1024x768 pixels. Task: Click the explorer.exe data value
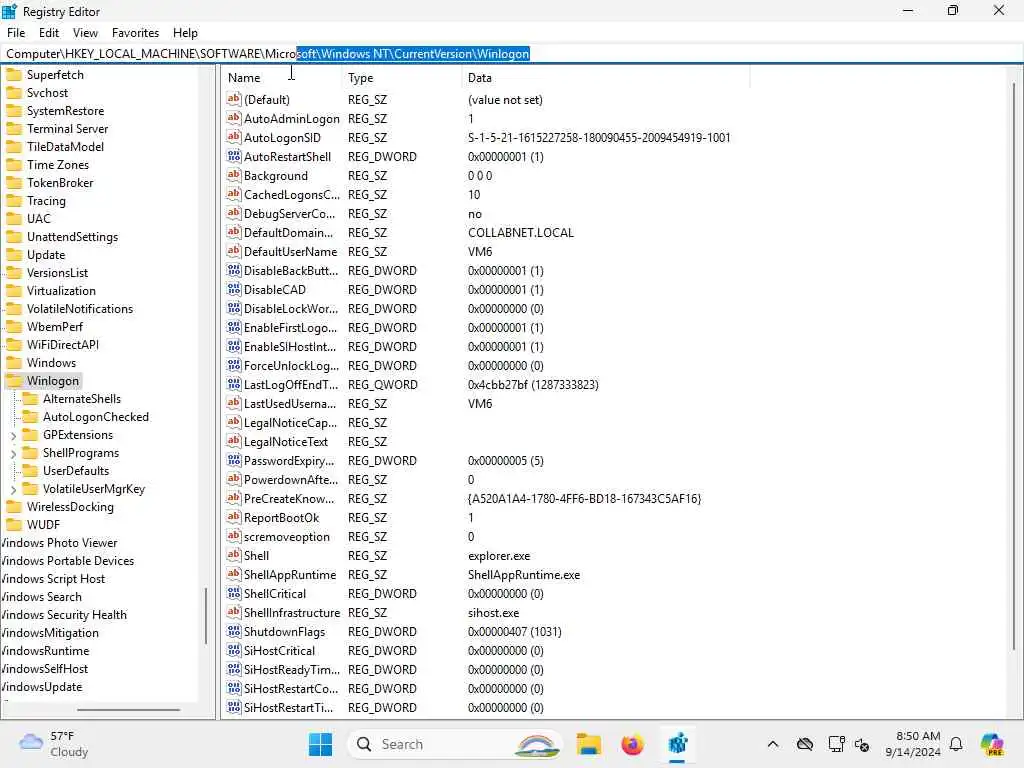coord(499,556)
